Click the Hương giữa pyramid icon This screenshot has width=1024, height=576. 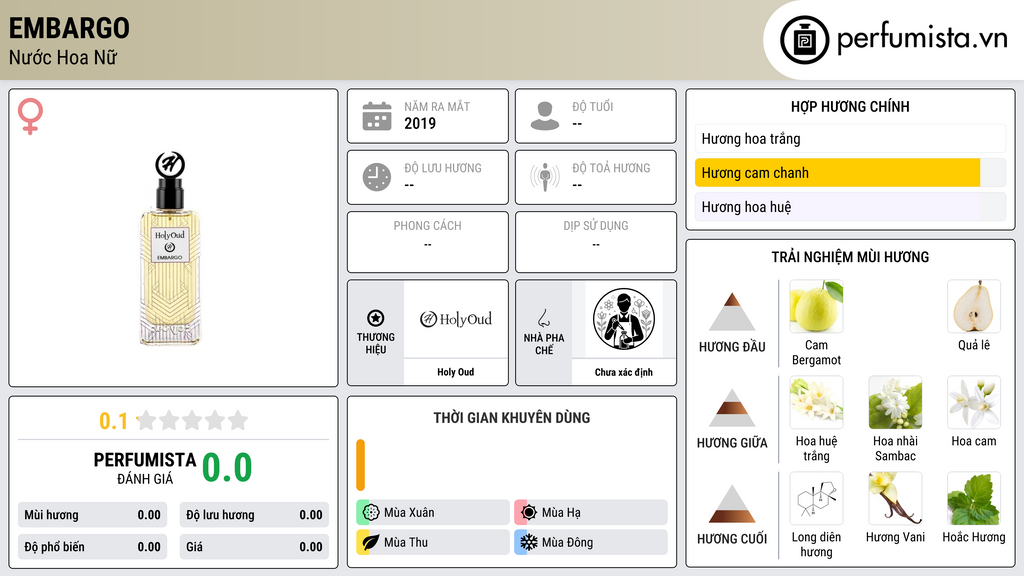[732, 408]
